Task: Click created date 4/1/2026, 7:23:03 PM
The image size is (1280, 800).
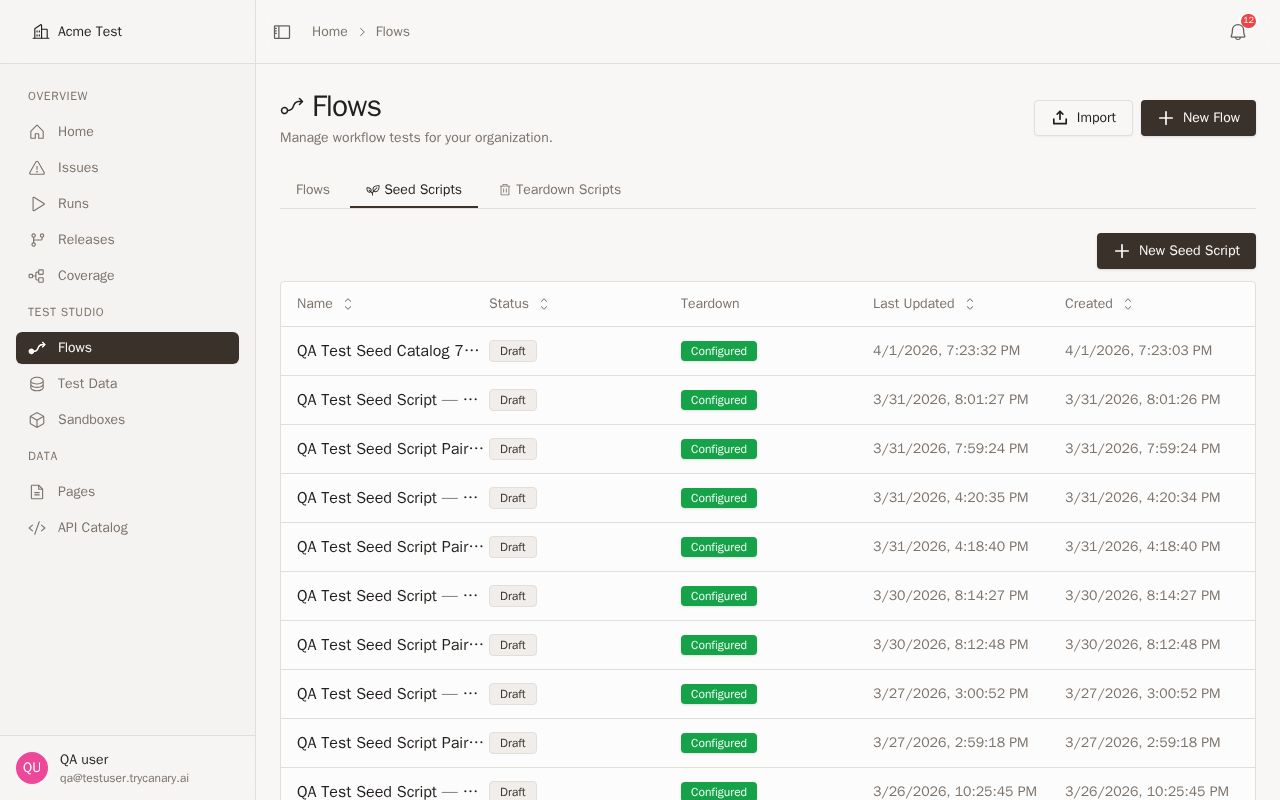Action: pyautogui.click(x=1138, y=351)
